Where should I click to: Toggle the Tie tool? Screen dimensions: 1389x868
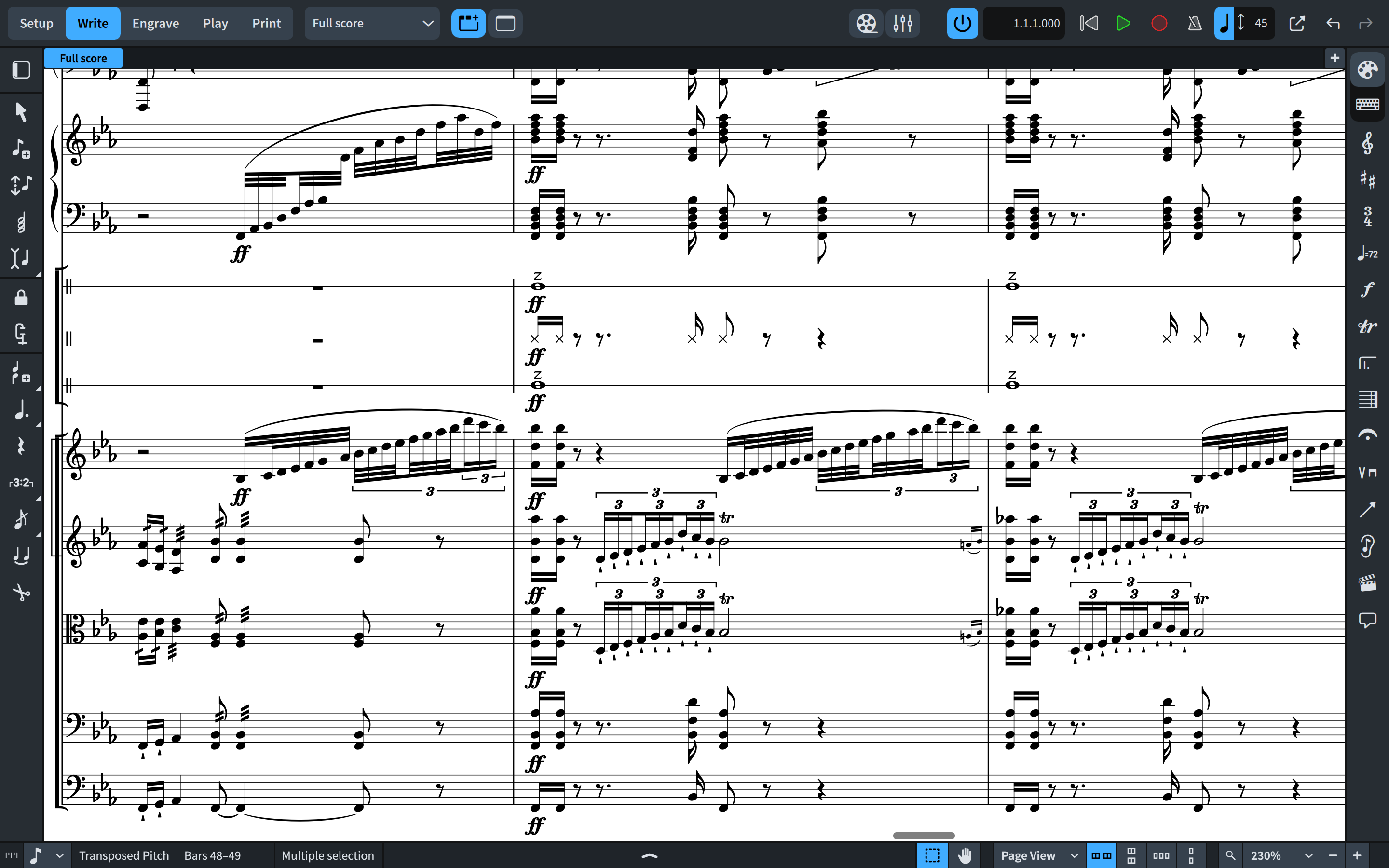tap(21, 556)
